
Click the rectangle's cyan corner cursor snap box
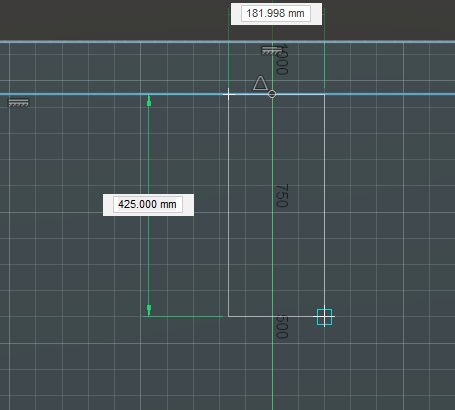324,317
